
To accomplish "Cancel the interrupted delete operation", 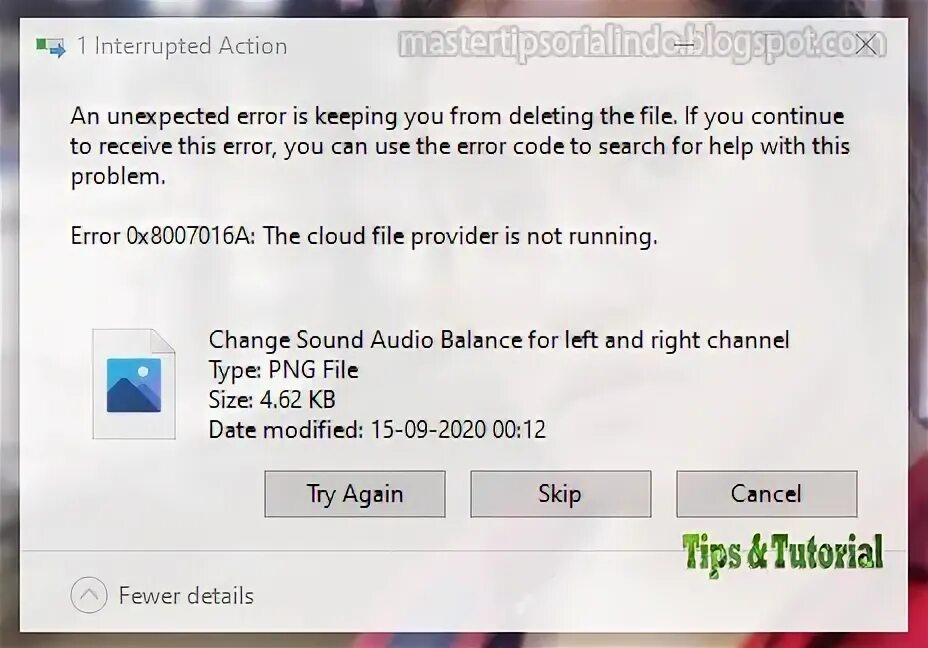I will pos(766,494).
